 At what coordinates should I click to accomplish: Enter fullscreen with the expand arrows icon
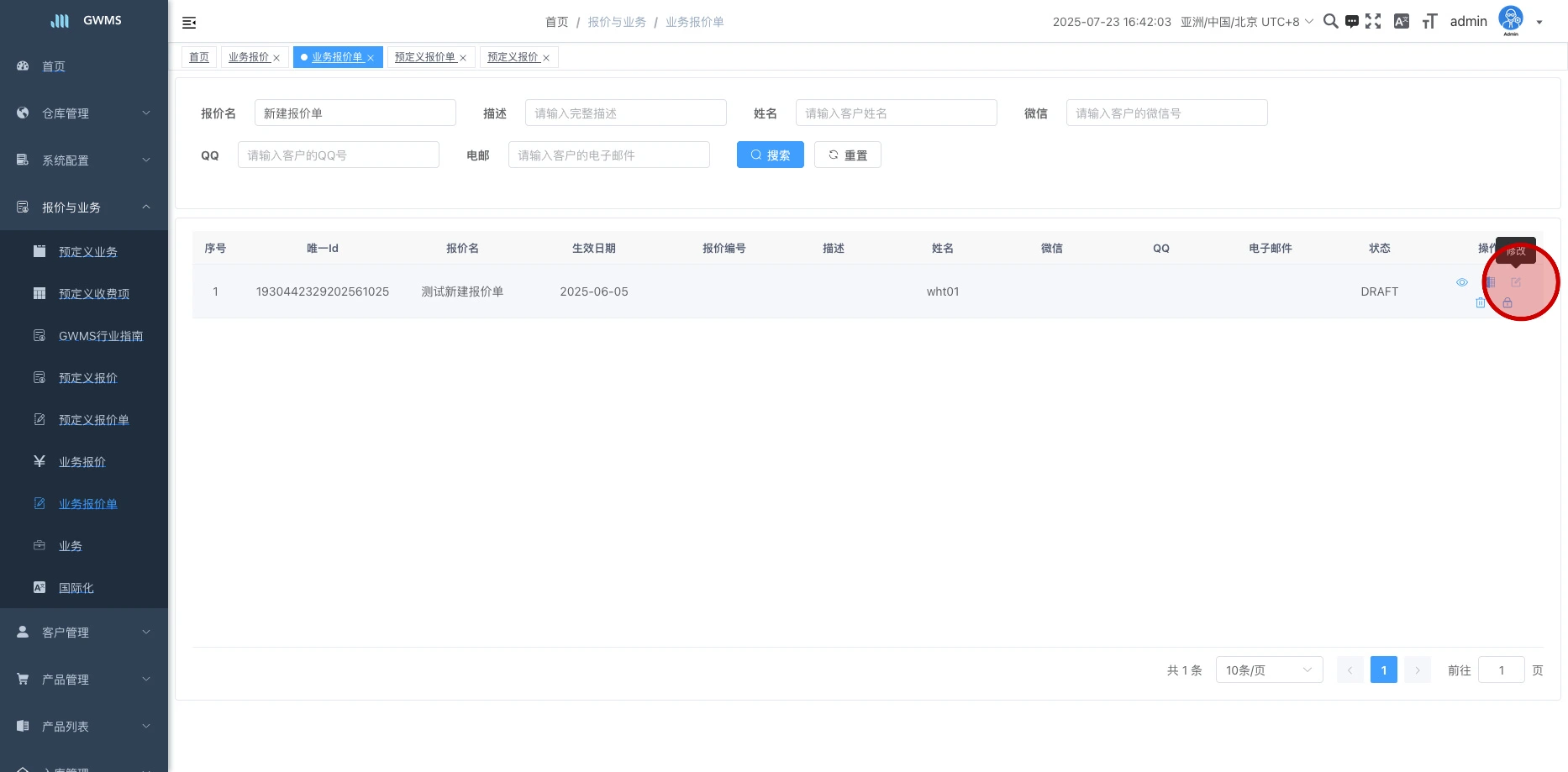[x=1373, y=22]
